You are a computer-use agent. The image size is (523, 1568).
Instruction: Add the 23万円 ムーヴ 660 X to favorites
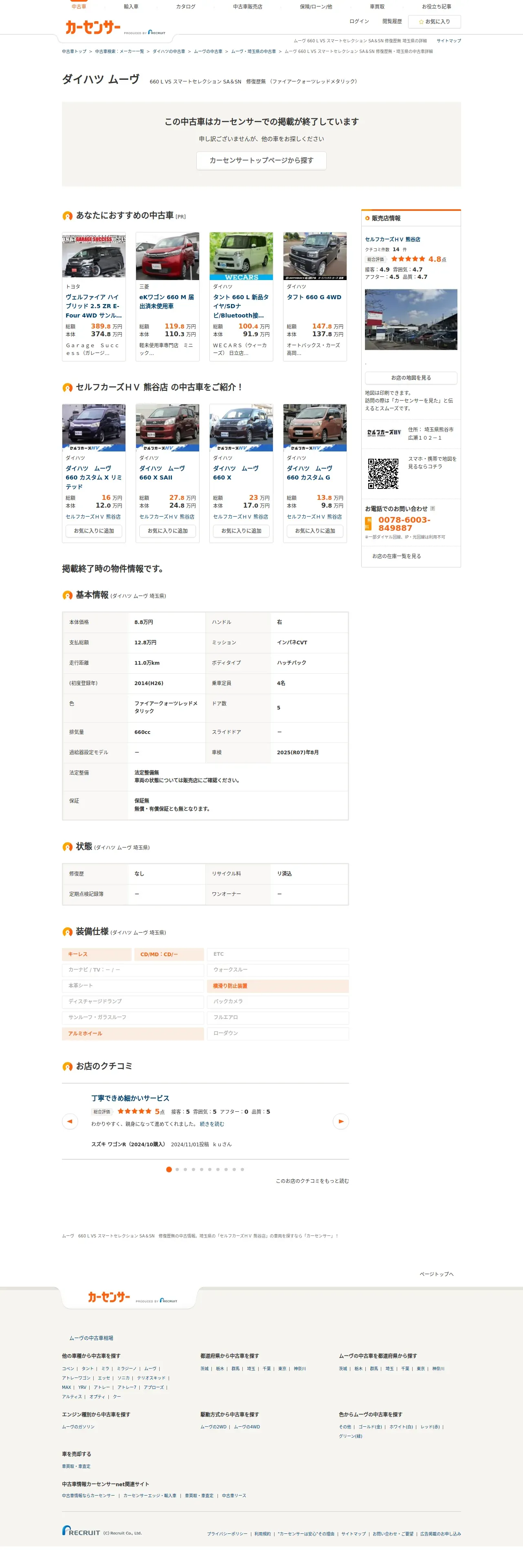point(241,531)
